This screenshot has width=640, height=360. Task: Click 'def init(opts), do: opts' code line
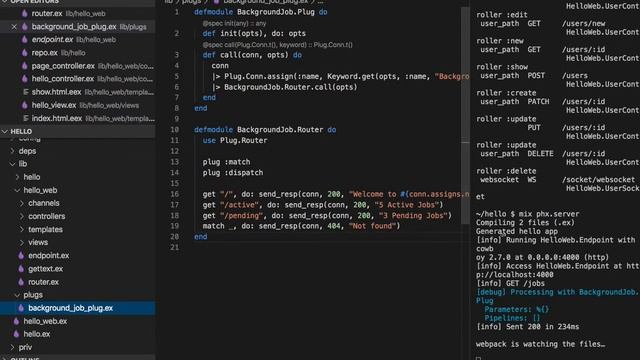tap(254, 33)
